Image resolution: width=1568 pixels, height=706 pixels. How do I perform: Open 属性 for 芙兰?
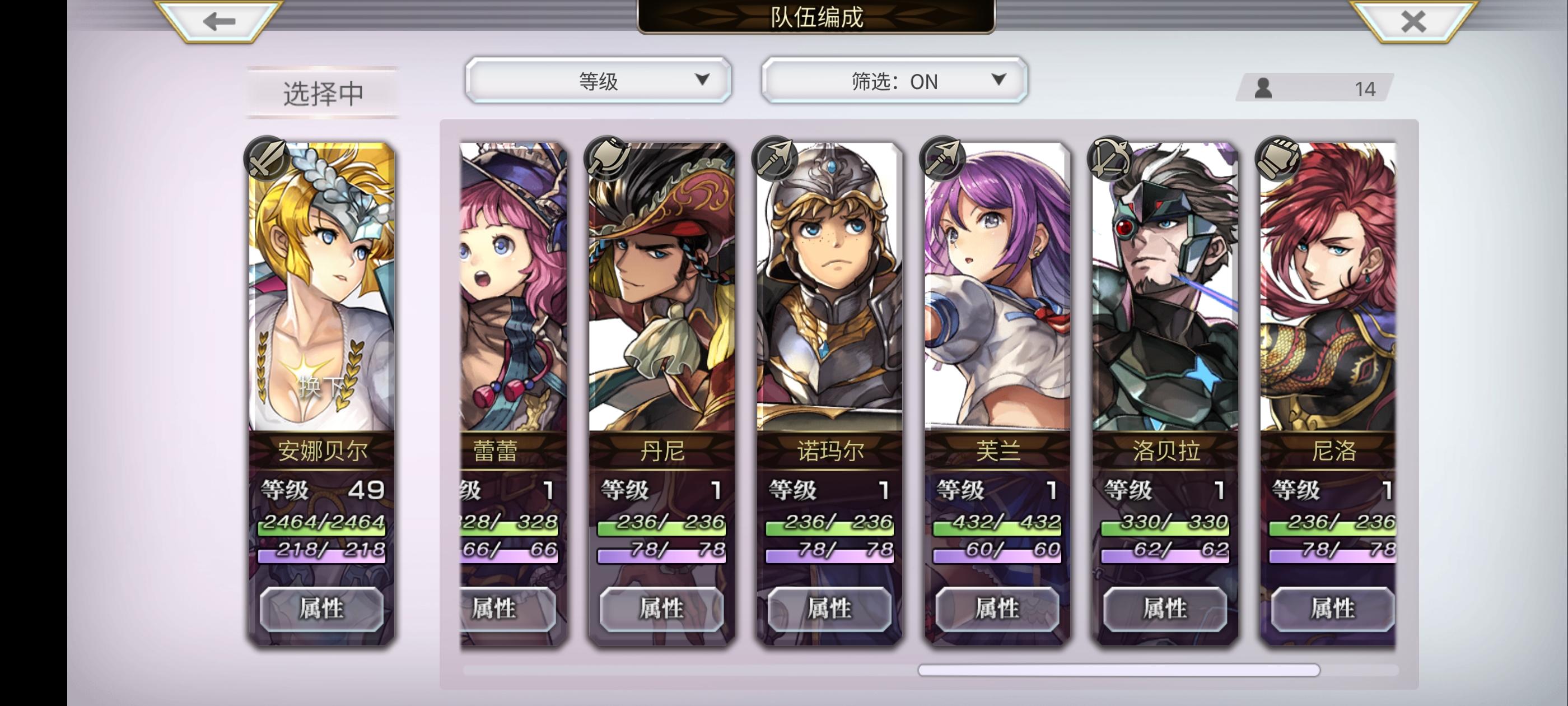tap(998, 609)
